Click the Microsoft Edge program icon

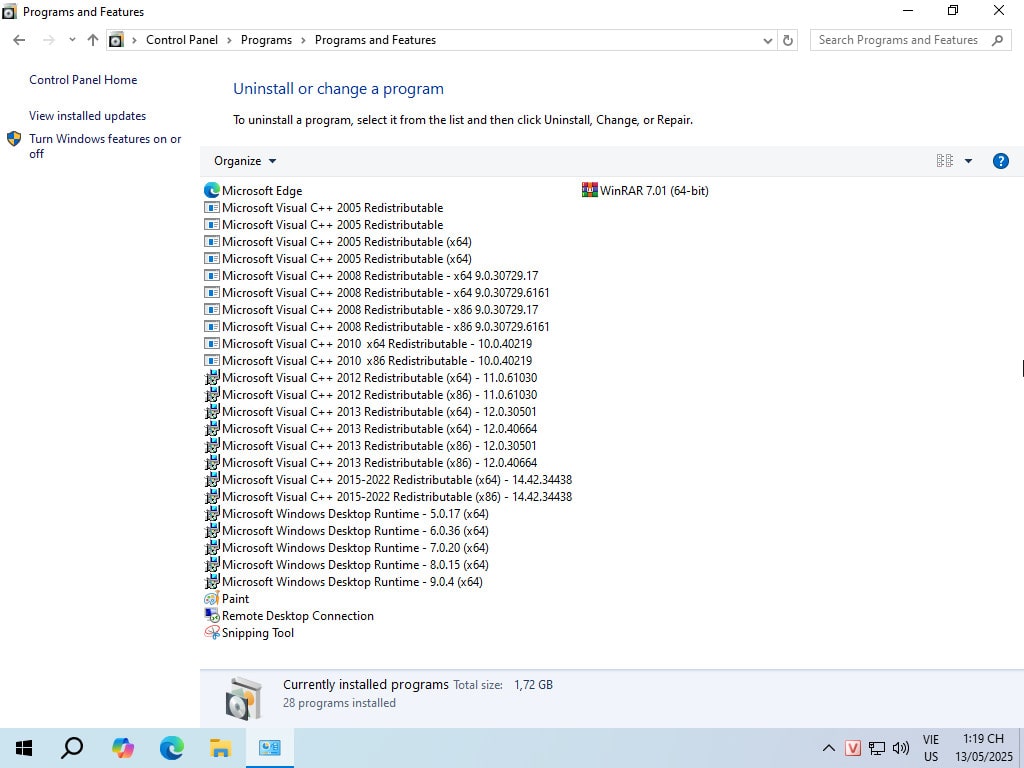click(212, 190)
